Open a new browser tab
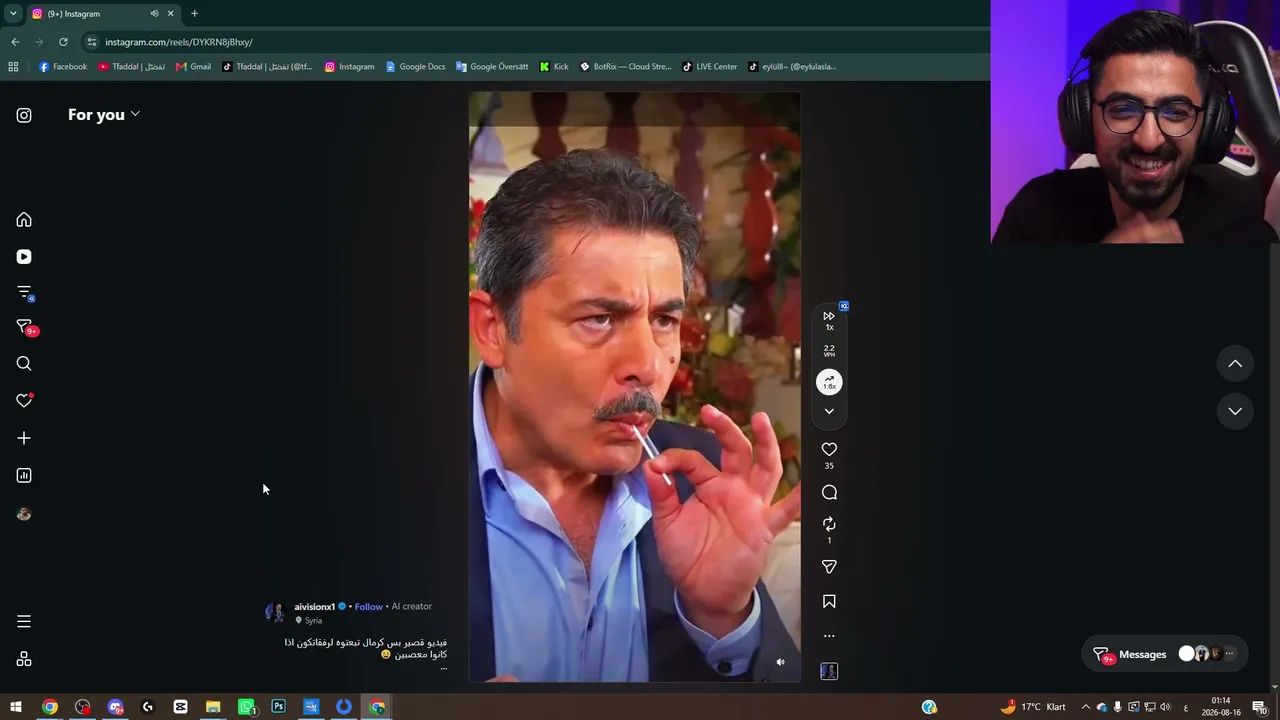1280x720 pixels. pyautogui.click(x=194, y=14)
